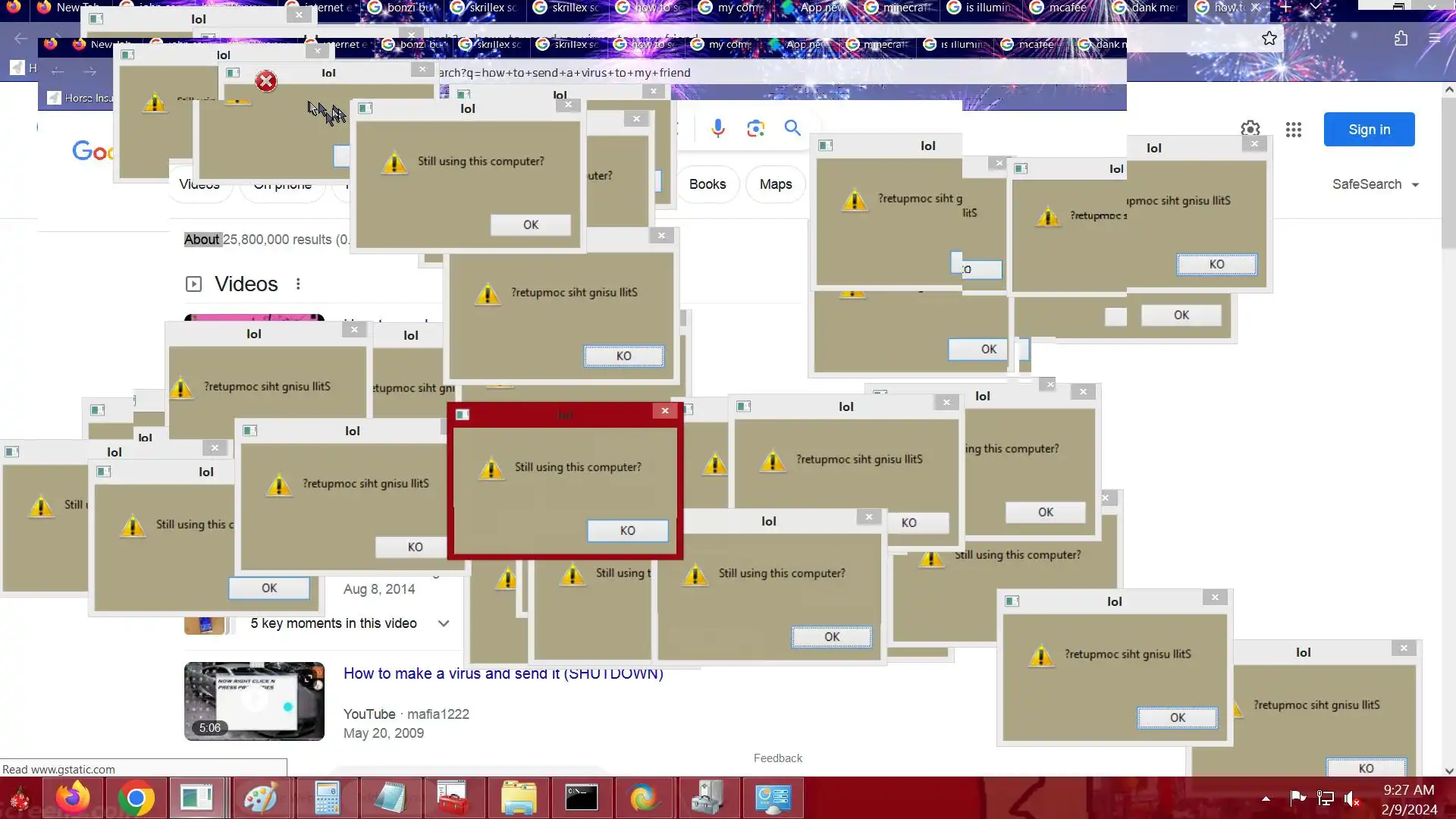The height and width of the screenshot is (819, 1456).
Task: Bookmark this page with star icon
Action: click(x=1269, y=38)
